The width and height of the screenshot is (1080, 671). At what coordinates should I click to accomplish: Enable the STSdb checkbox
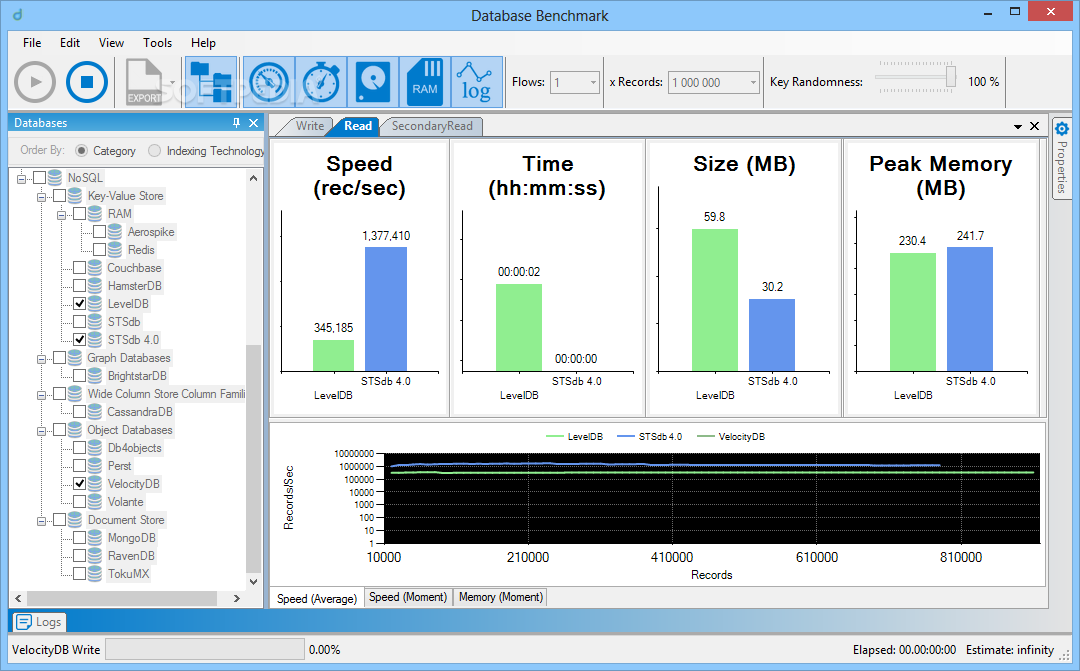click(x=80, y=322)
